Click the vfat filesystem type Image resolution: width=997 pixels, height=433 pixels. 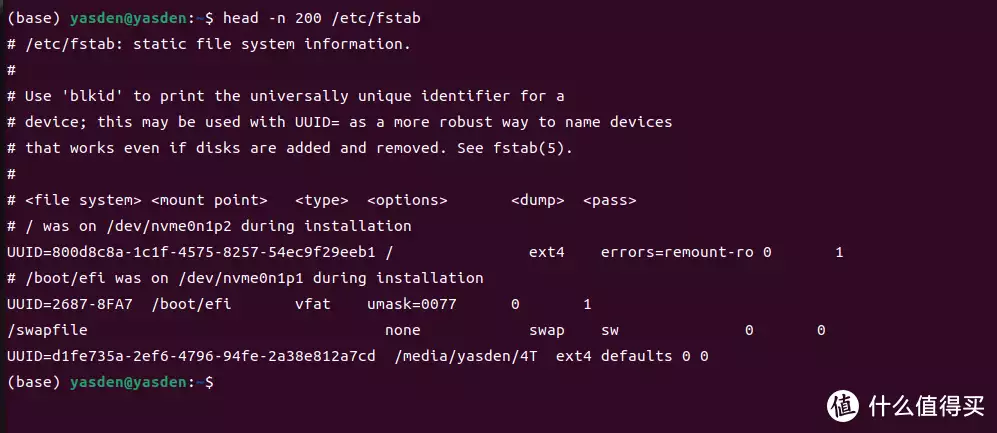[x=313, y=304]
